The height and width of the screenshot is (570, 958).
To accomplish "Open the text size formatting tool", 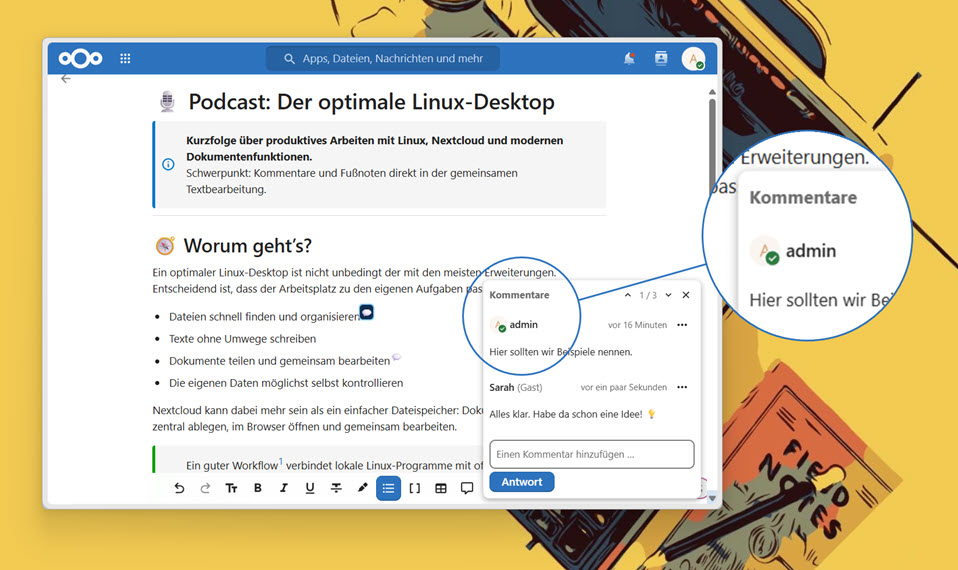I will pos(232,488).
